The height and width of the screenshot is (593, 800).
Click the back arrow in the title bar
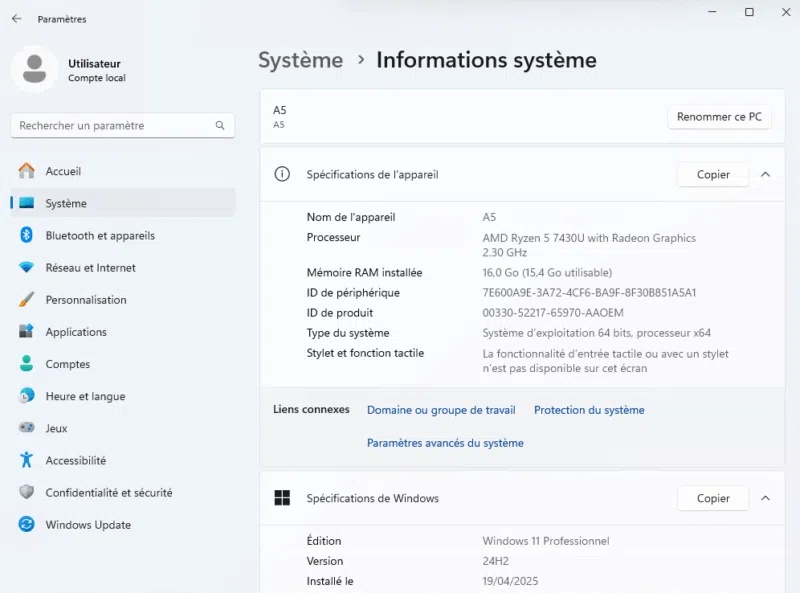17,19
